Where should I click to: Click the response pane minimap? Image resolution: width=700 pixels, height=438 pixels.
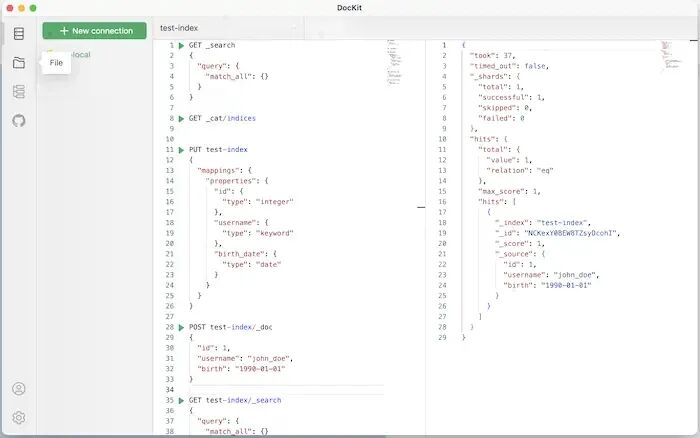point(671,54)
